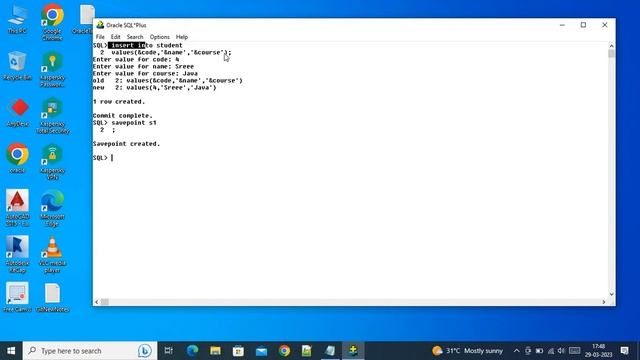Viewport: 640px width, 360px height.
Task: Open Mail app from taskbar
Action: click(261, 351)
